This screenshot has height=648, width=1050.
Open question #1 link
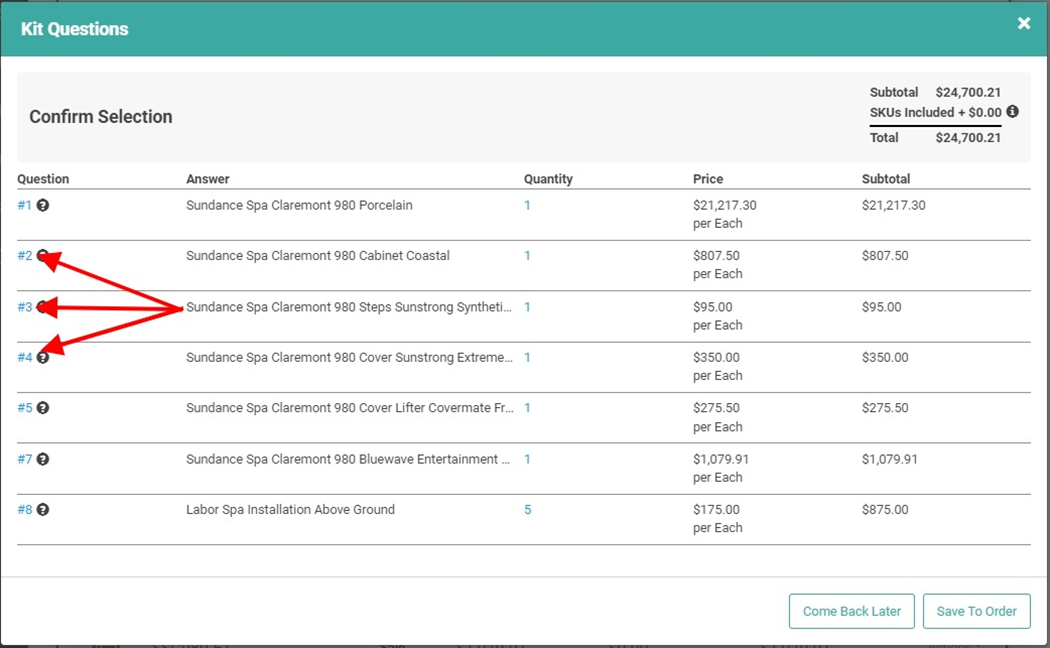[x=25, y=206]
